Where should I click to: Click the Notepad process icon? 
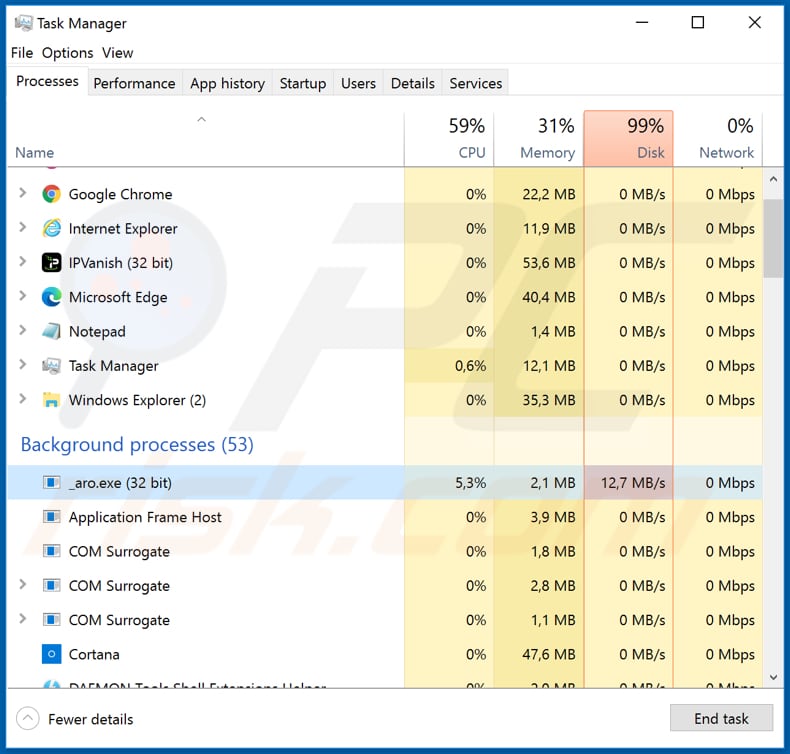(x=51, y=331)
